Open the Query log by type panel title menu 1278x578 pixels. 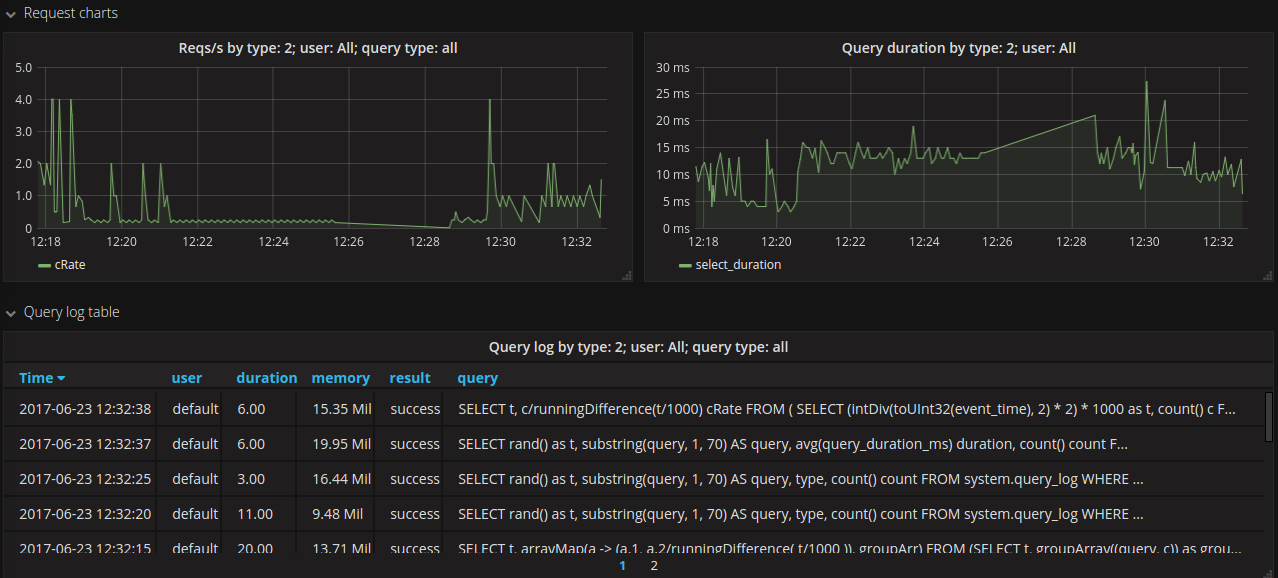point(638,347)
